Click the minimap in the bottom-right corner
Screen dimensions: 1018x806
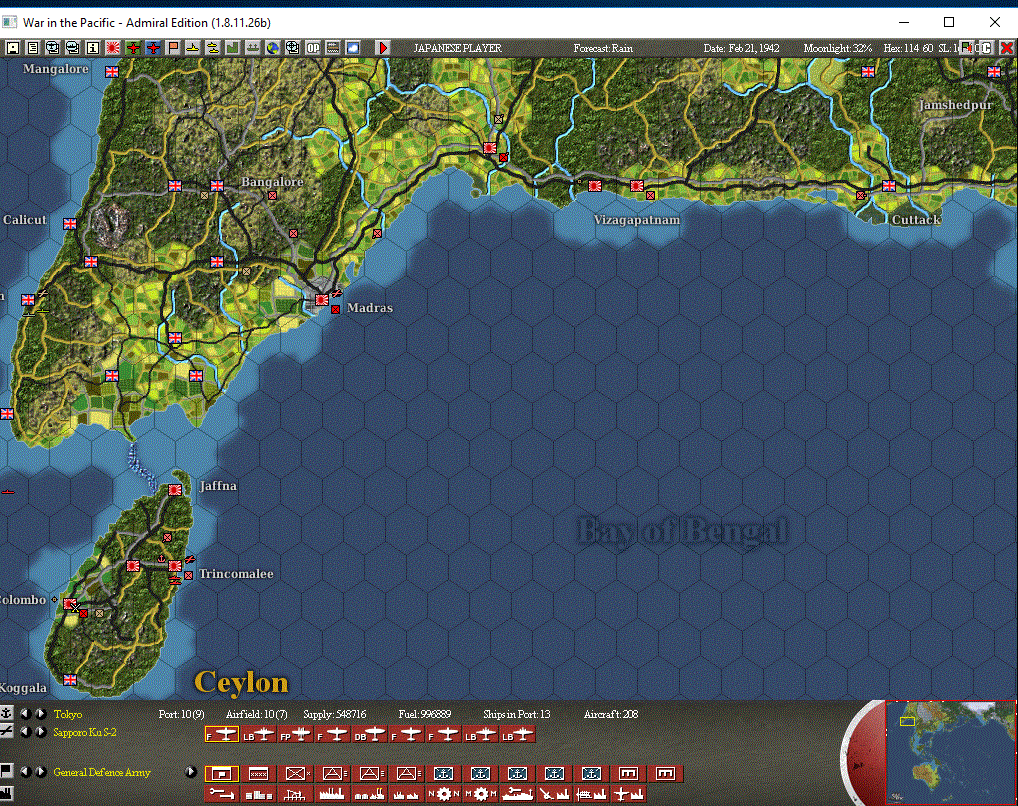[950, 753]
